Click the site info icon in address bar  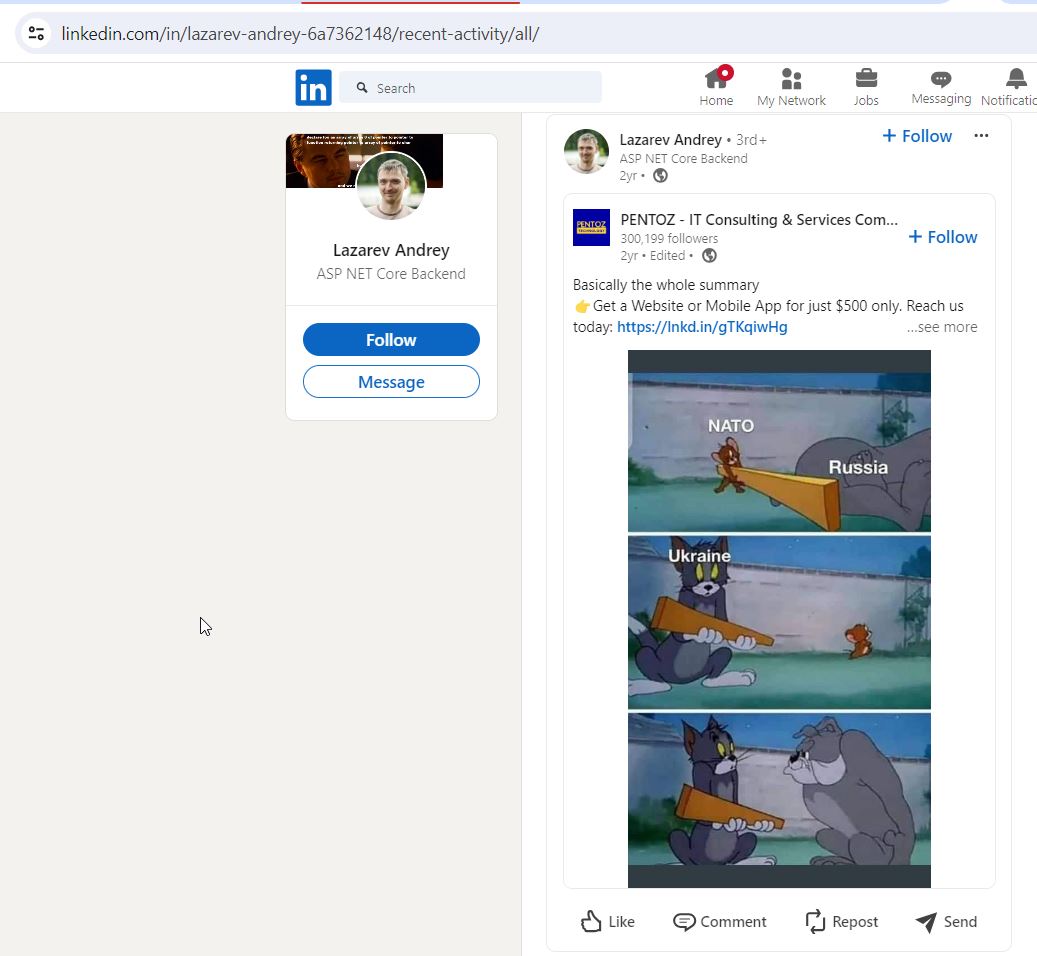36,33
